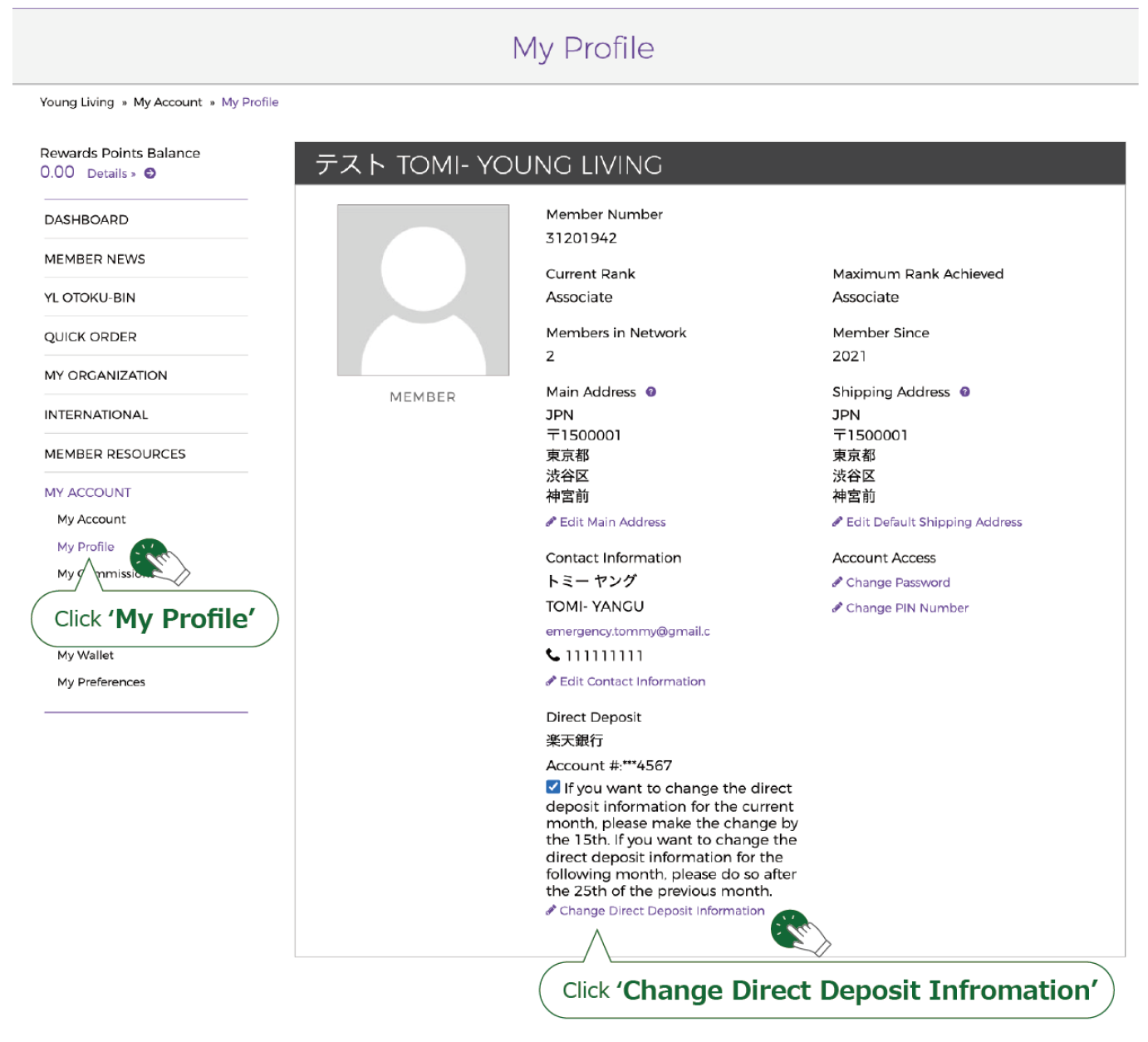Open Change PIN Number link
Screen dimensions: 1148x1042
coord(907,608)
